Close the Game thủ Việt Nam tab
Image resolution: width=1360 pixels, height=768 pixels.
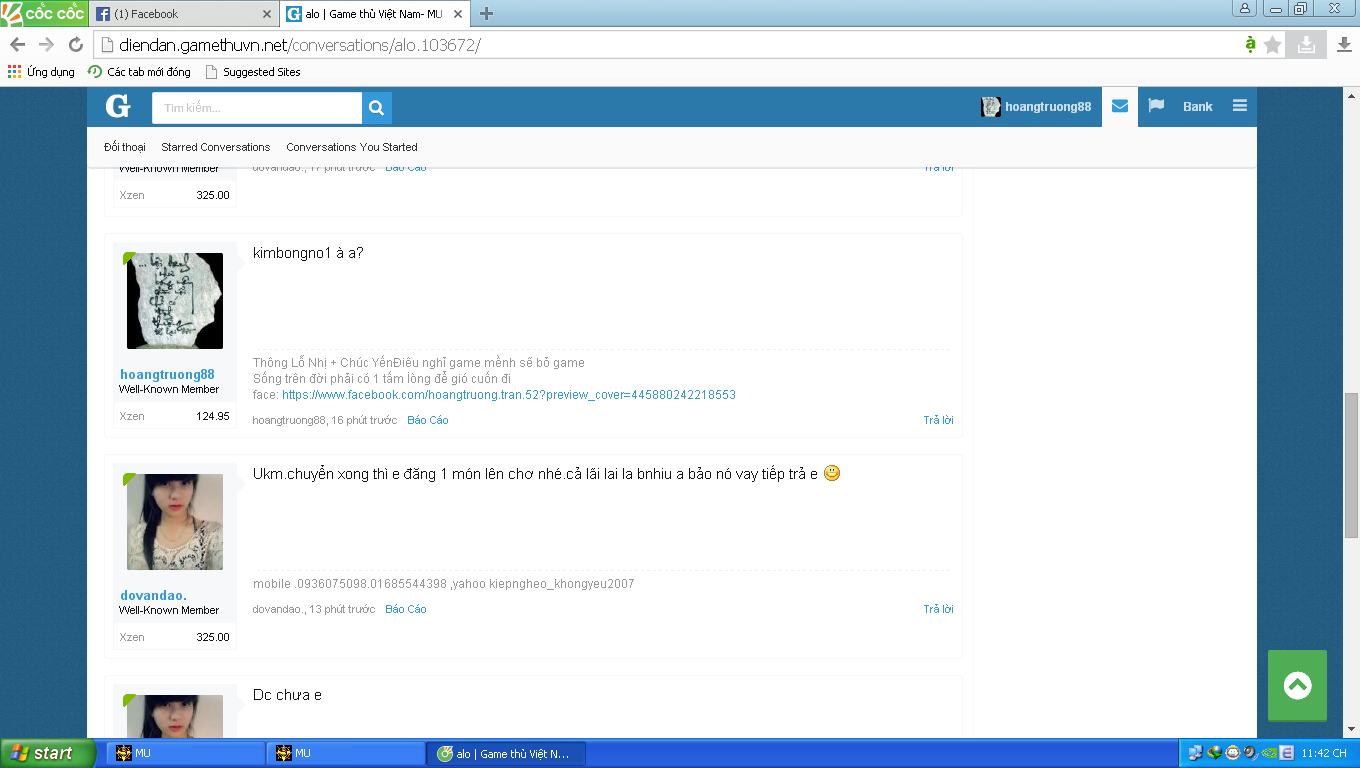click(x=458, y=14)
